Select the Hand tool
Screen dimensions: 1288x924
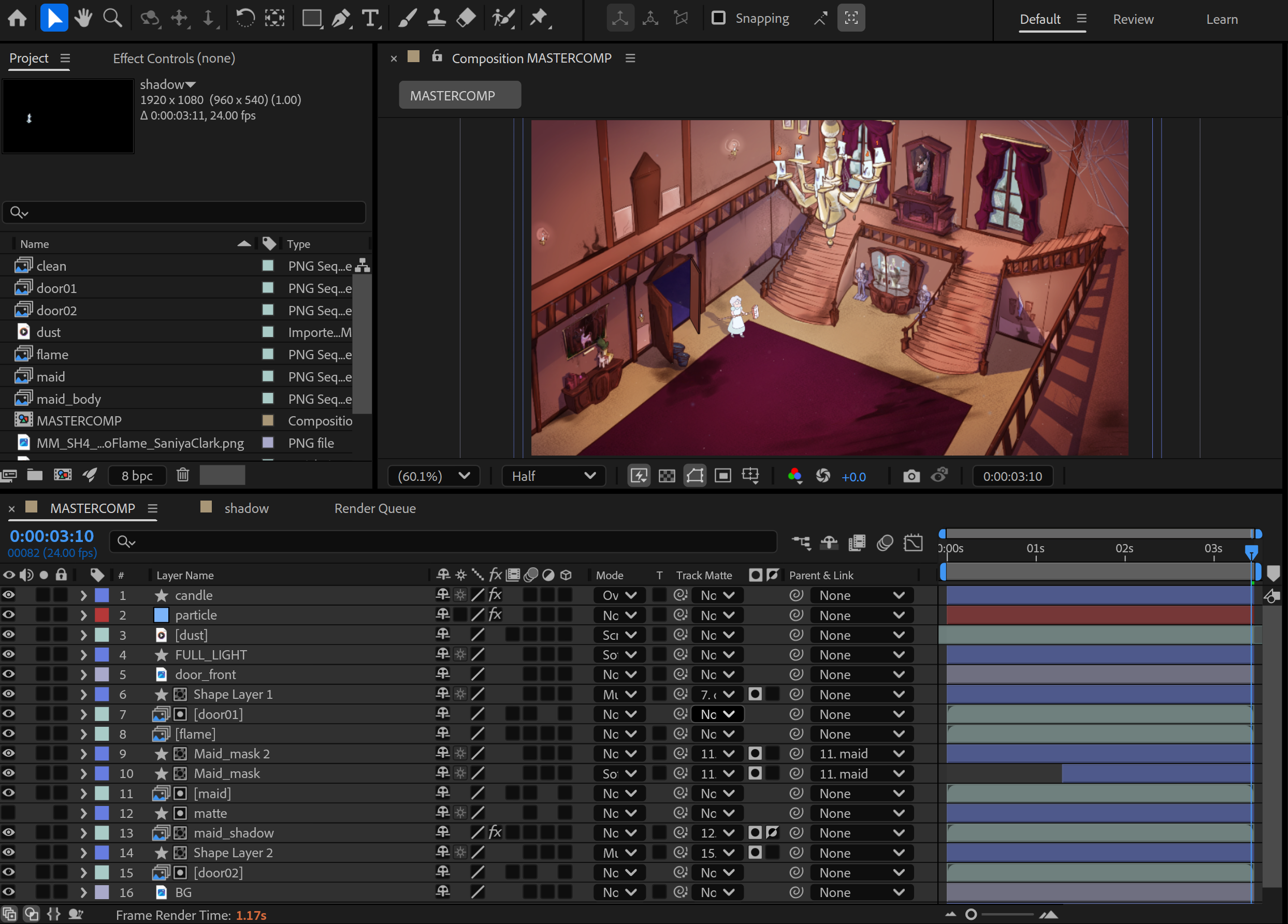(83, 18)
